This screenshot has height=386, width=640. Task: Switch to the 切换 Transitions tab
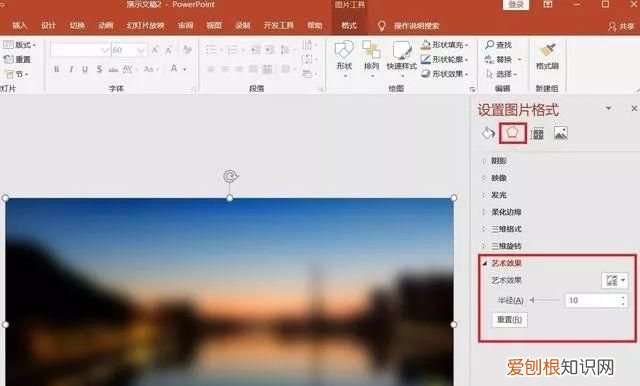click(x=77, y=26)
